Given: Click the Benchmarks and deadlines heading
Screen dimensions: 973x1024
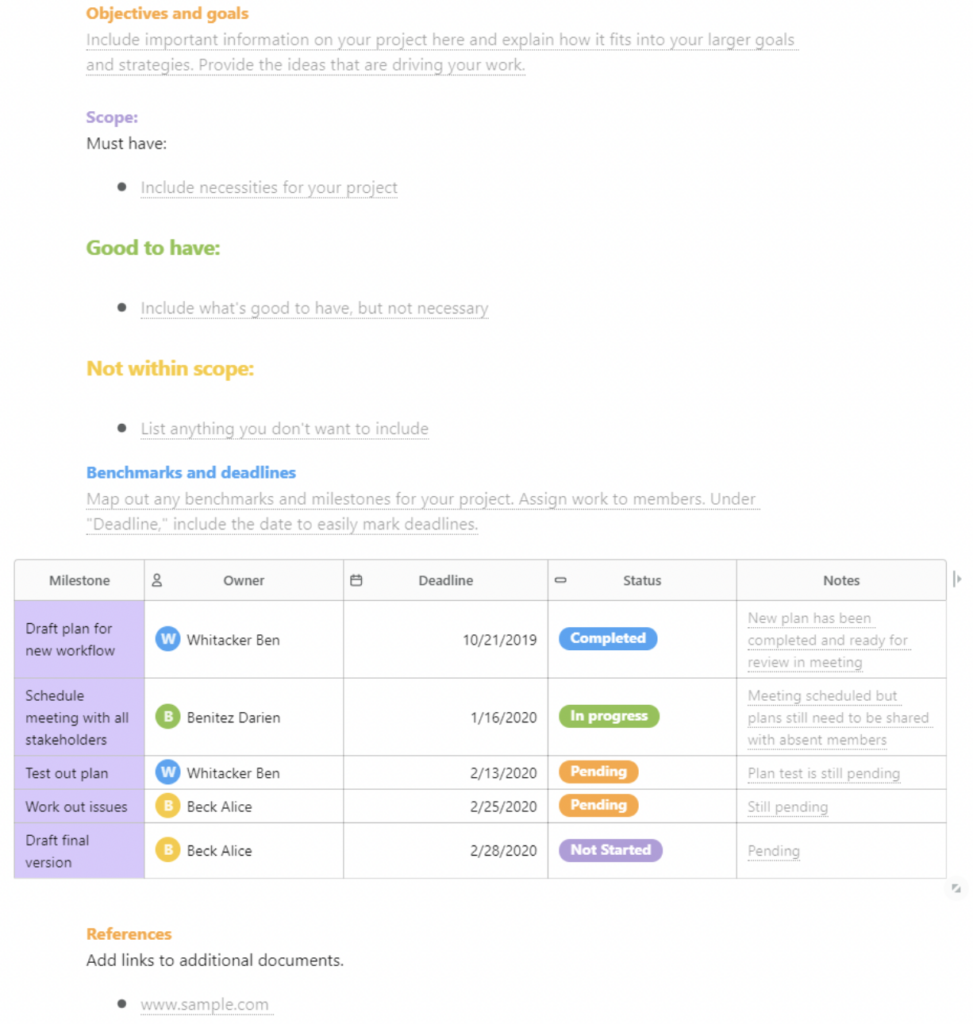Looking at the screenshot, I should coord(191,472).
